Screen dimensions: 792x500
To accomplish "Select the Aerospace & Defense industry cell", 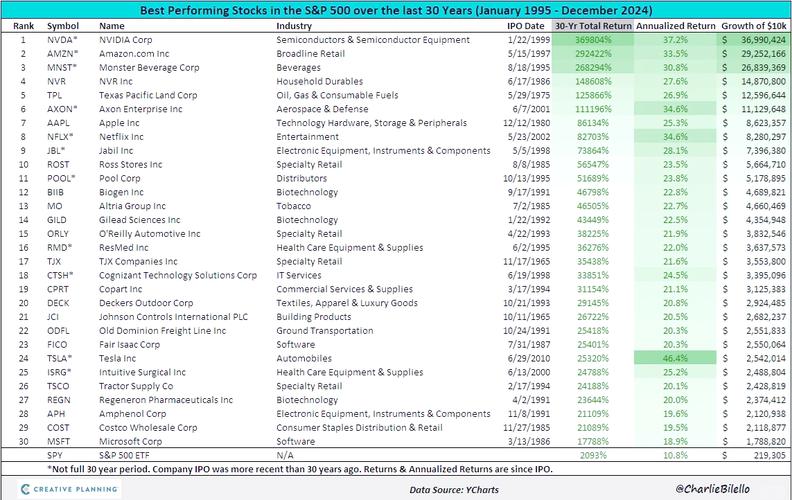I will click(x=322, y=109).
